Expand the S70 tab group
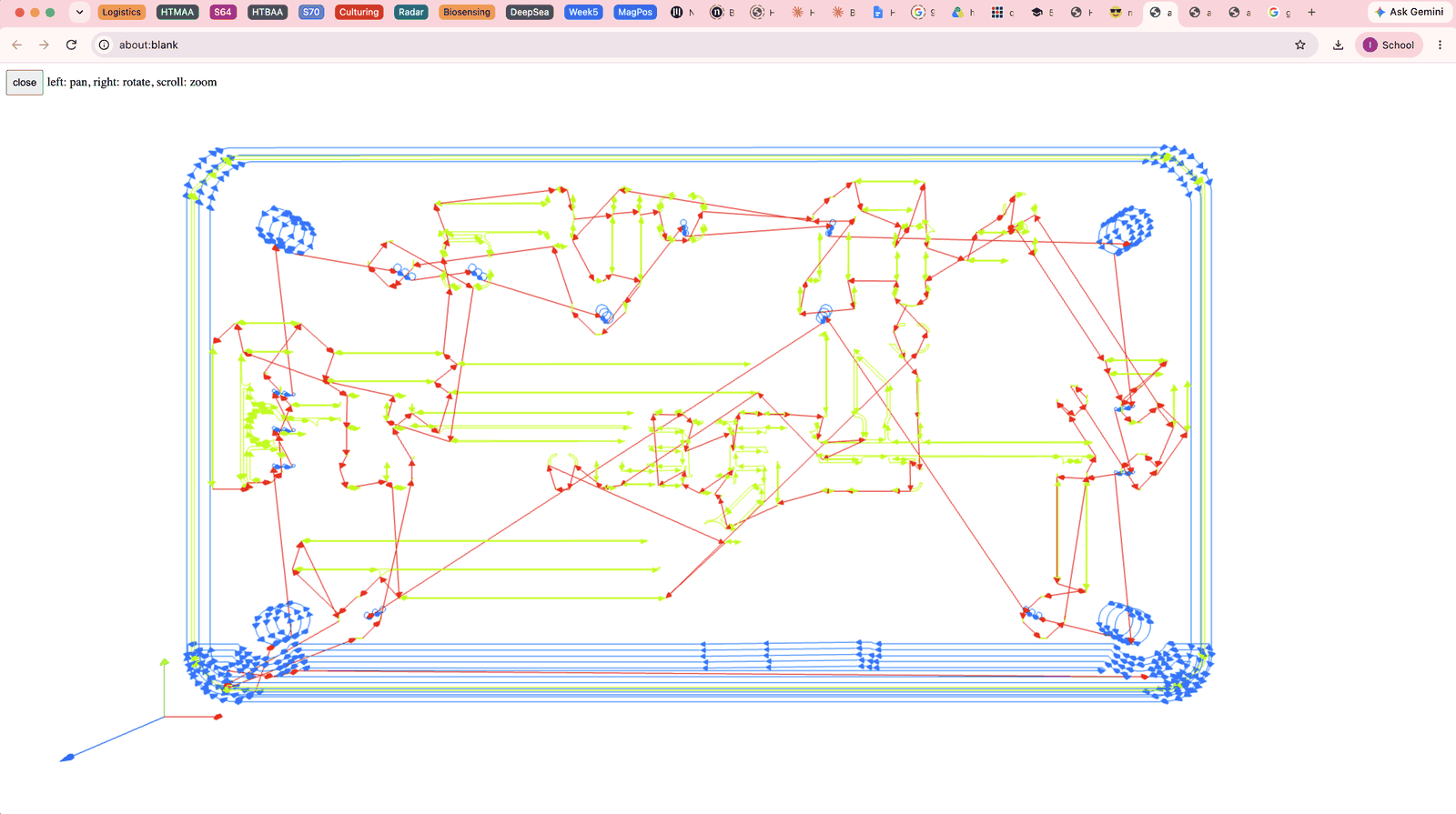Image resolution: width=1456 pixels, height=814 pixels. (x=311, y=12)
